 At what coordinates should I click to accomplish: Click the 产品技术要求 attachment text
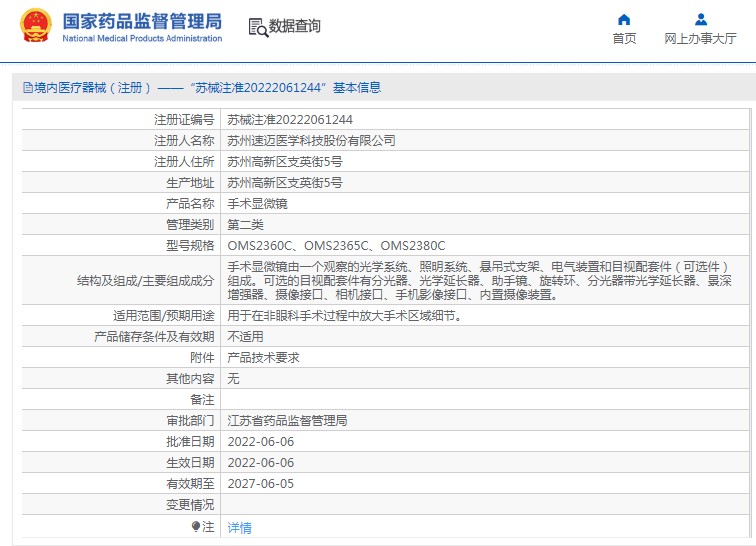263,358
